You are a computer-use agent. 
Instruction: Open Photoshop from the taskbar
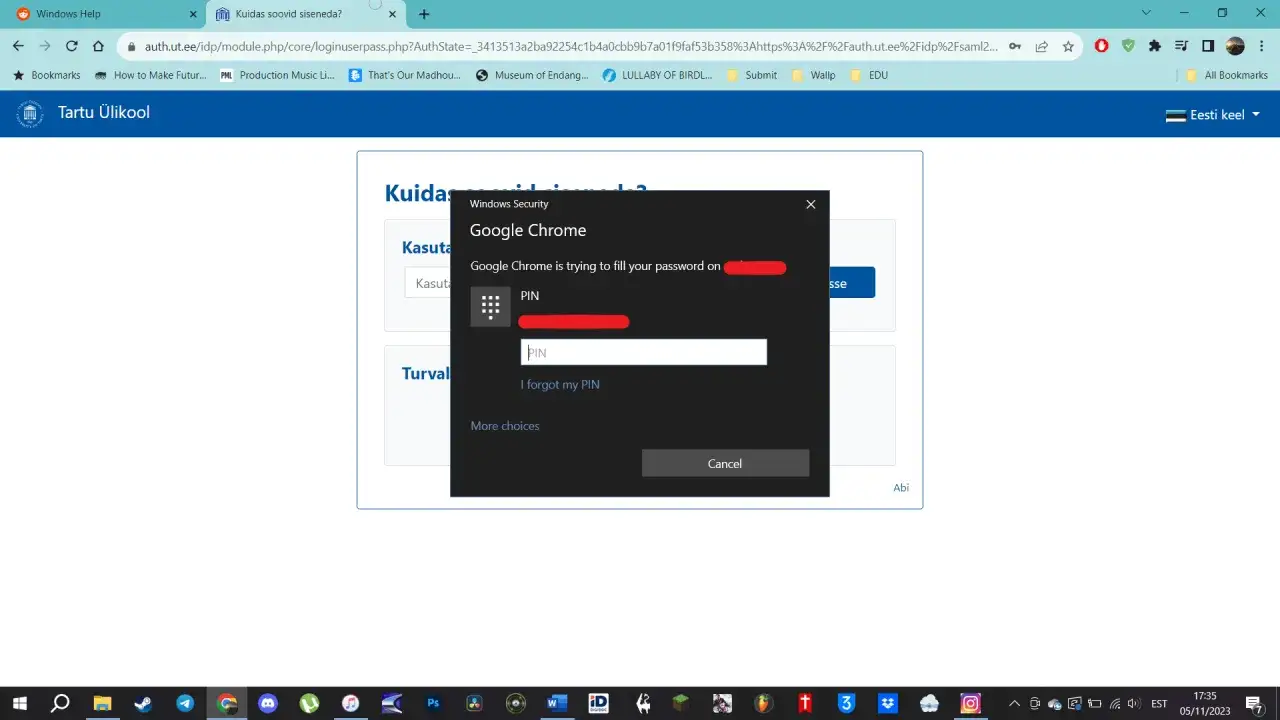pos(433,703)
